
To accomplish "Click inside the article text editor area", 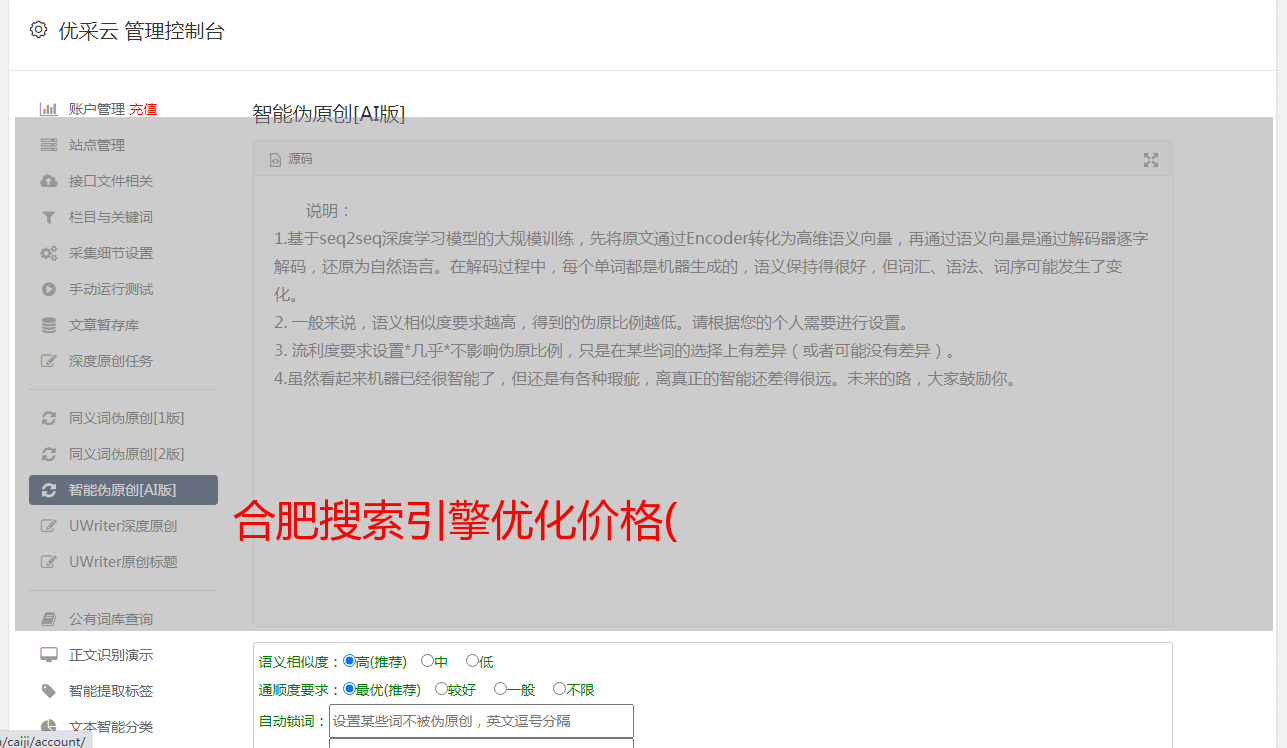I will pyautogui.click(x=712, y=402).
